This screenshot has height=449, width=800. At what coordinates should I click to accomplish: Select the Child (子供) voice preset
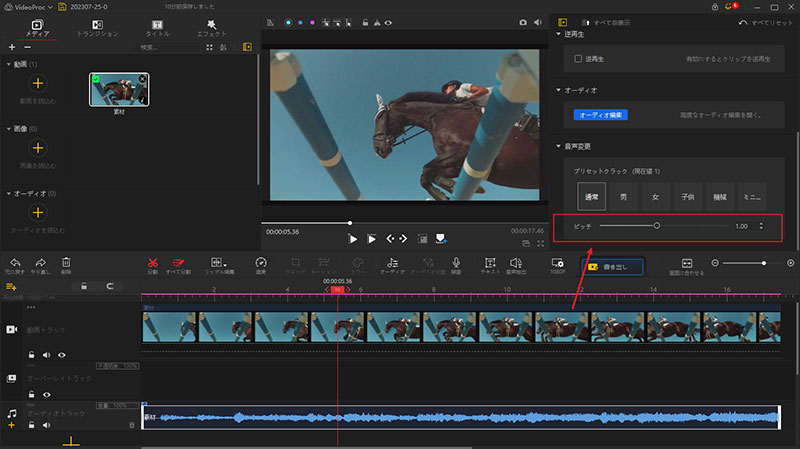(x=688, y=196)
